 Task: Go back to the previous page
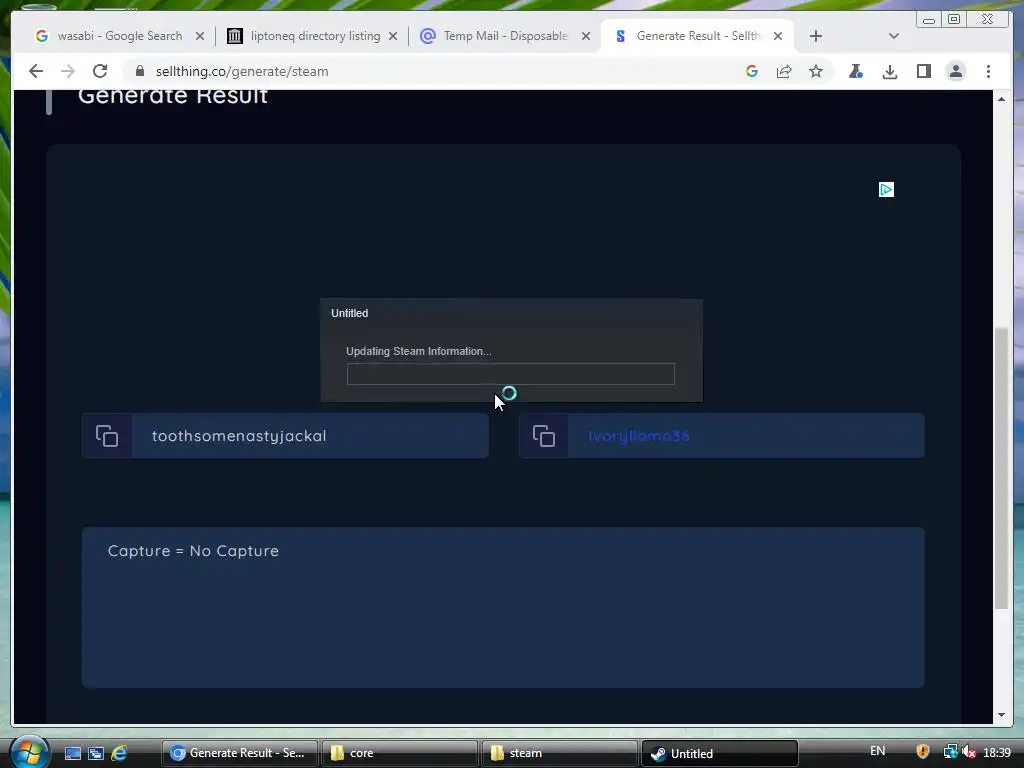36,71
